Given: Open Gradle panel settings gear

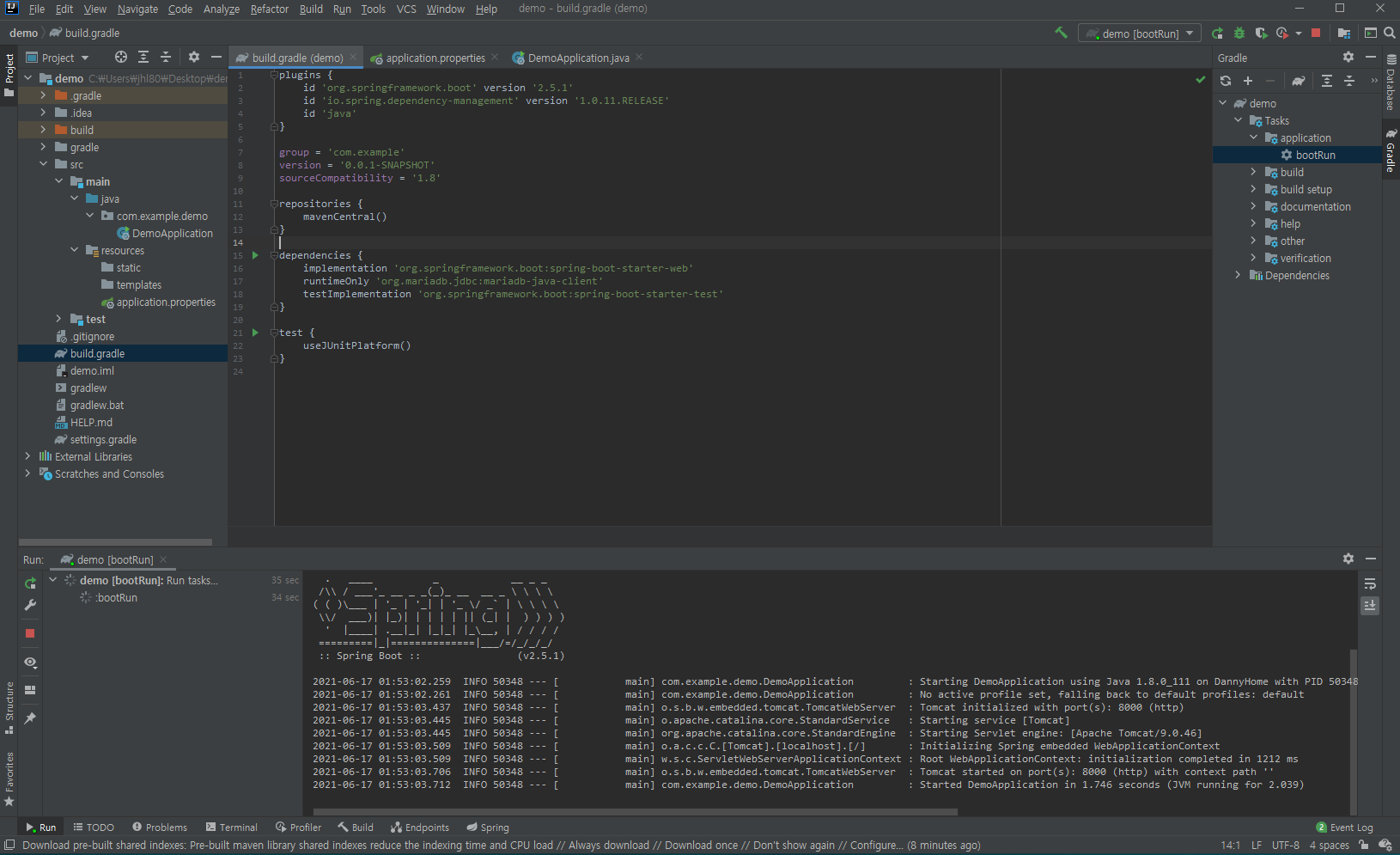Looking at the screenshot, I should pos(1348,57).
